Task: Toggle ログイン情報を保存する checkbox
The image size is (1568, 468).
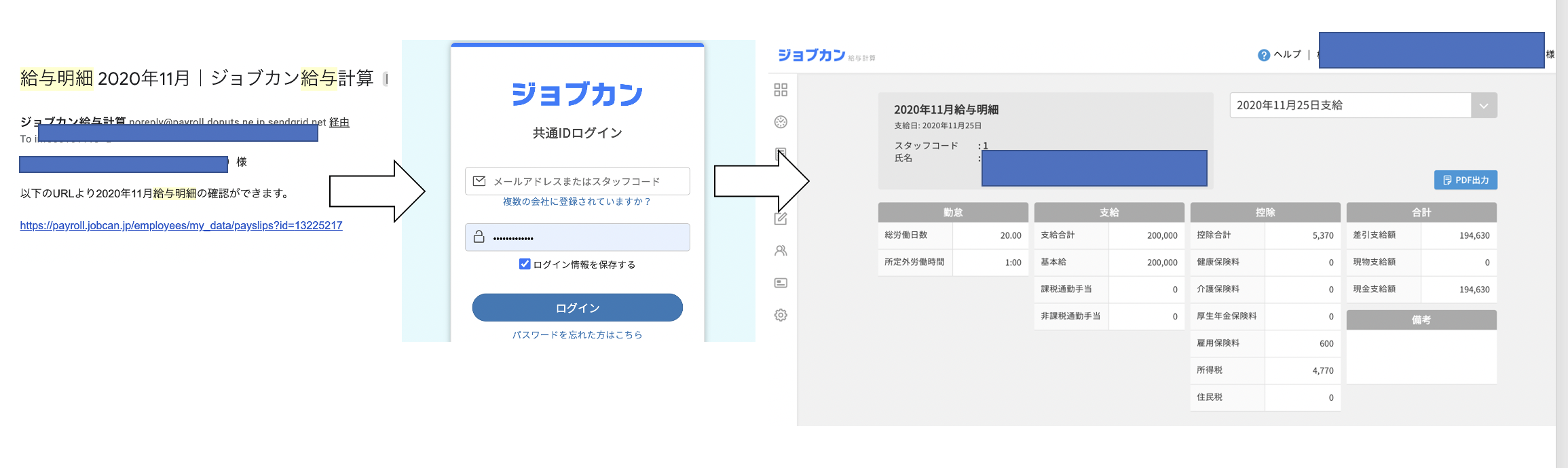Action: coord(525,264)
